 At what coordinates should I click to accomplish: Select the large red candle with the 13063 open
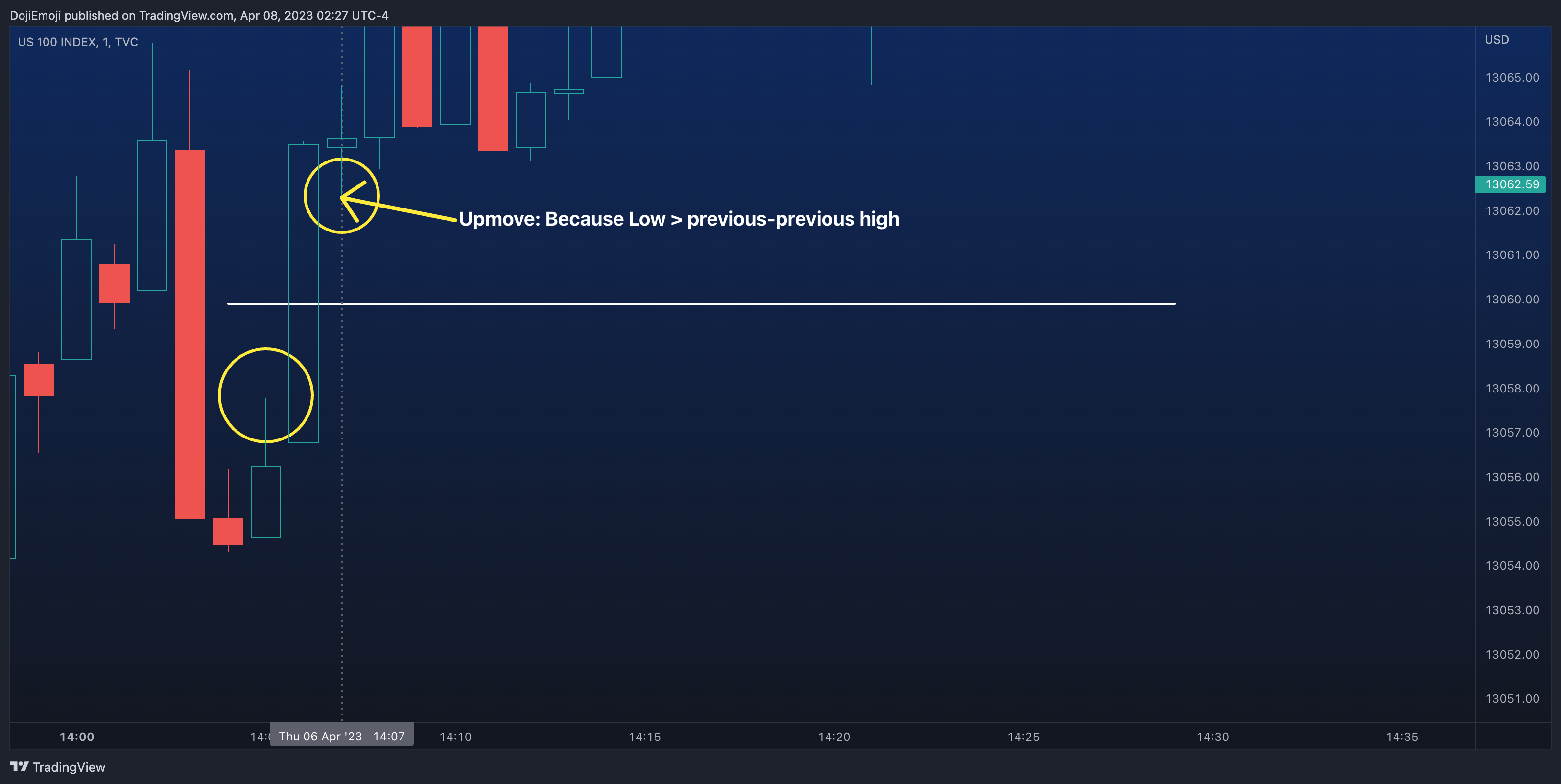pyautogui.click(x=189, y=334)
